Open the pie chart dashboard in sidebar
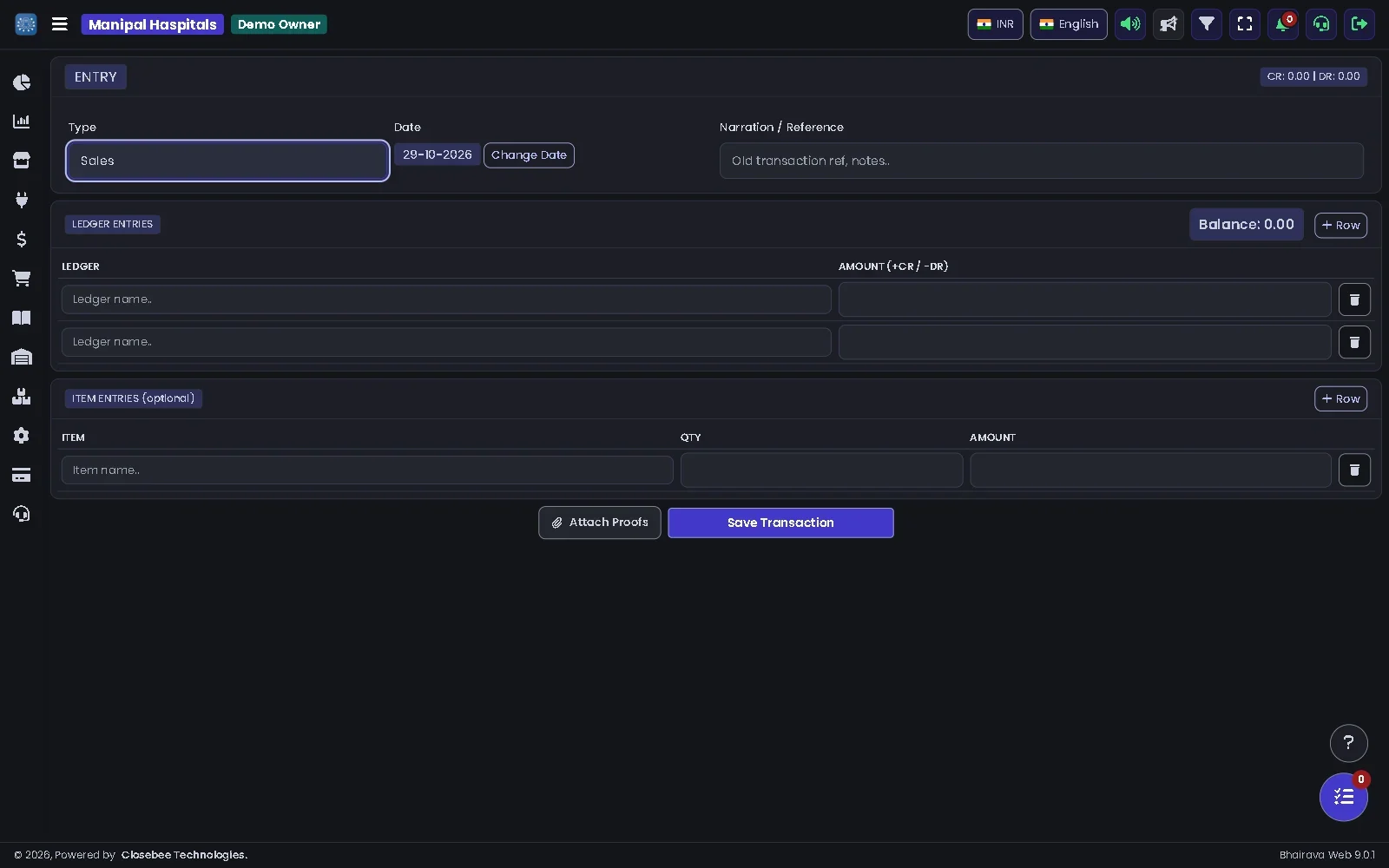 coord(22,82)
